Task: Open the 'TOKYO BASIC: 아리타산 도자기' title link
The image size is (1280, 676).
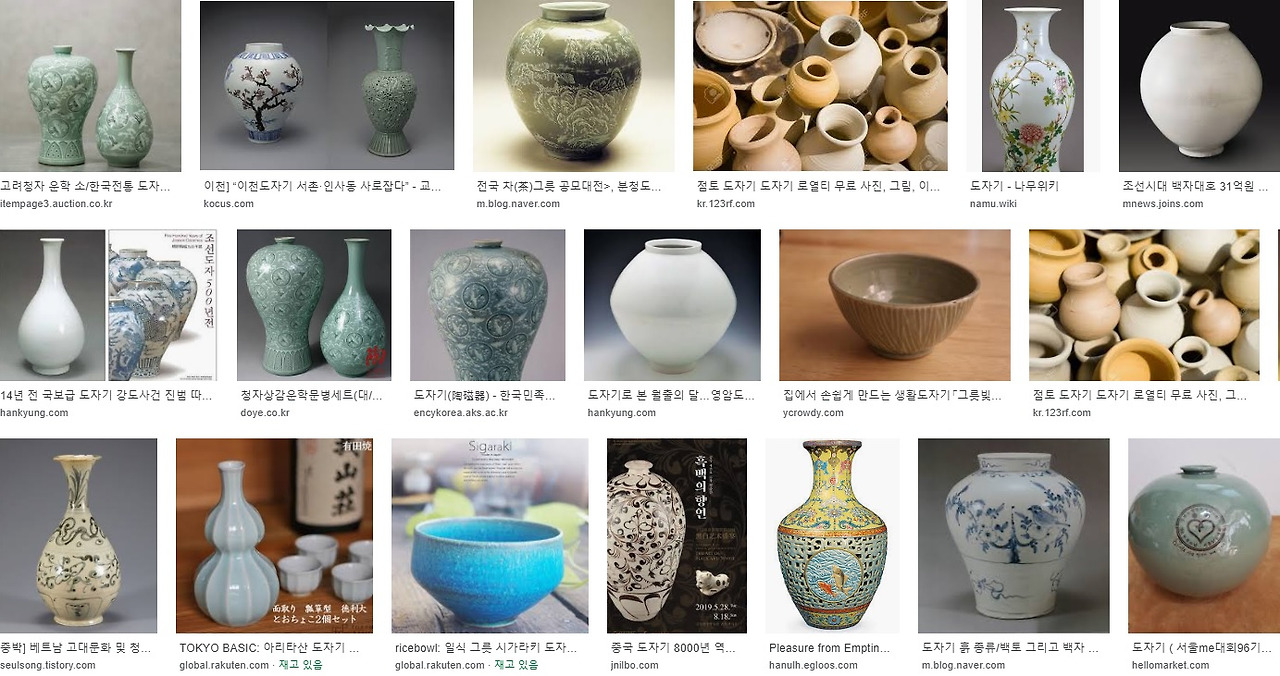Action: [x=269, y=648]
